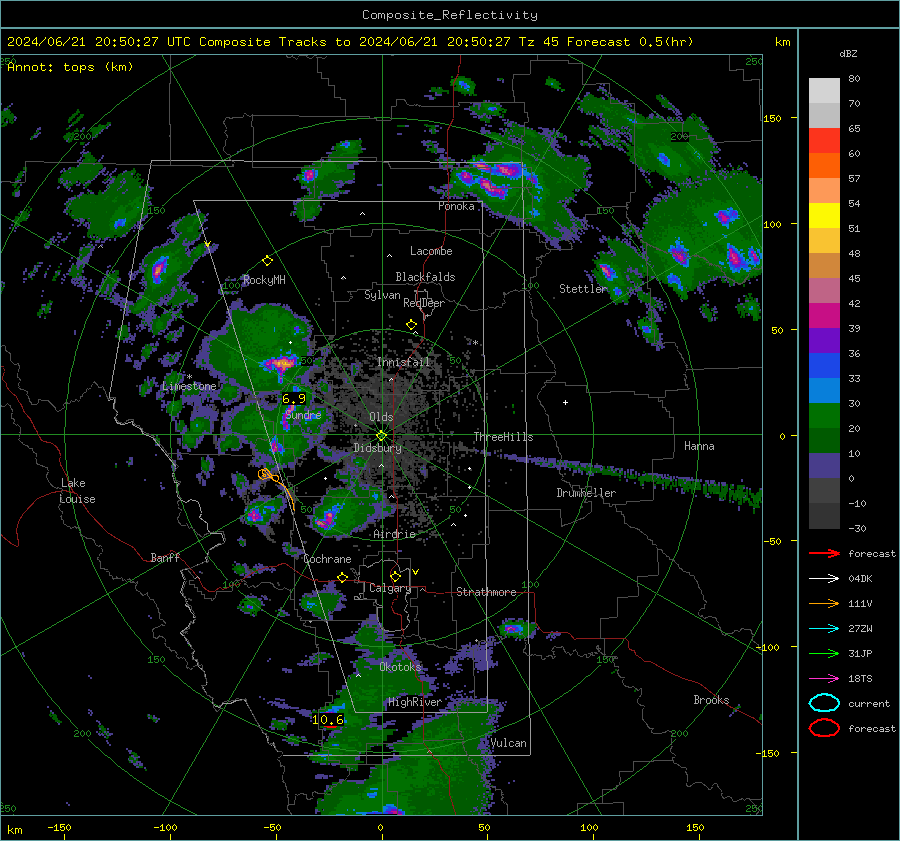Screen dimensions: 900x841
Task: Click the Innisfail town label
Action: [404, 362]
